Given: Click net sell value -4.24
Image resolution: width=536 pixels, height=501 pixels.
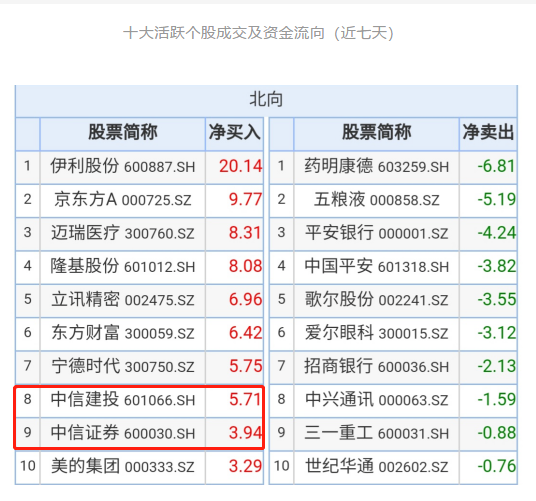Looking at the screenshot, I should (x=497, y=233).
